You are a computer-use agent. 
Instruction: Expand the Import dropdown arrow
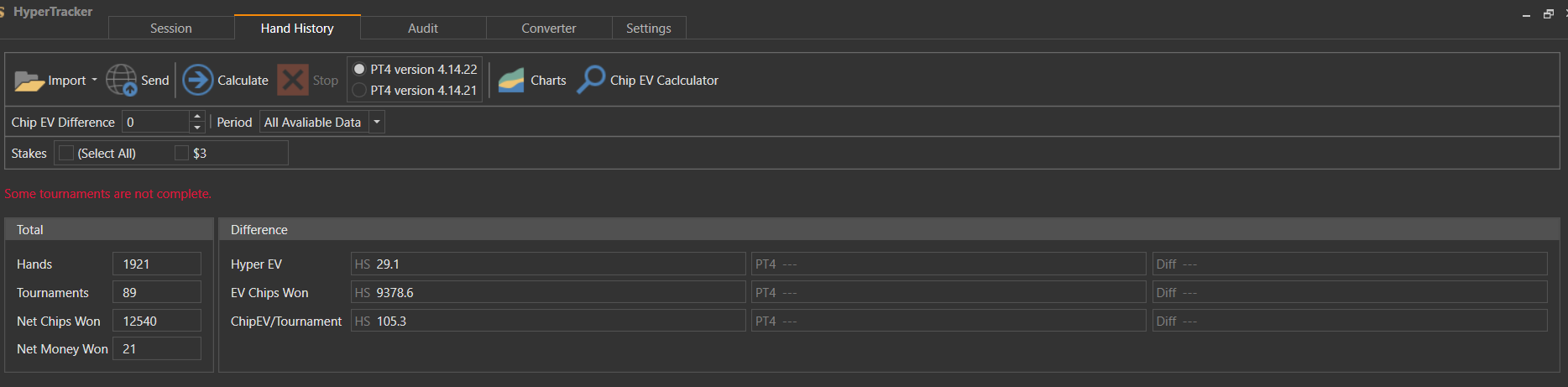click(x=94, y=81)
